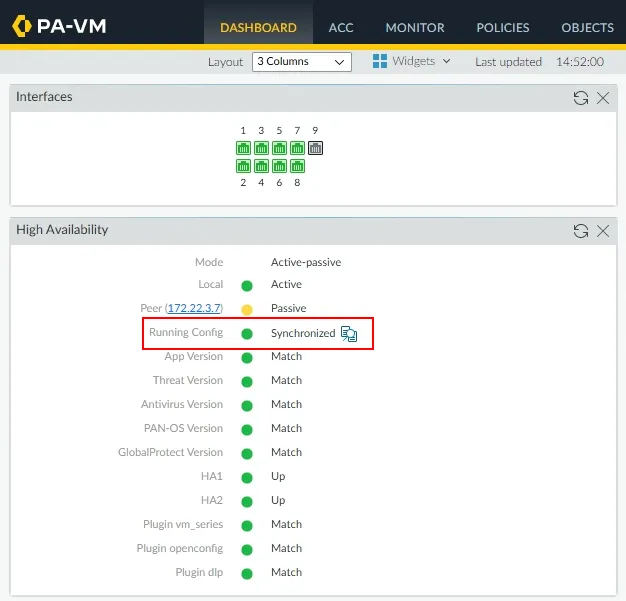Screen dimensions: 626x601
Task: Open the Layout 3 Columns dropdown
Action: [302, 62]
